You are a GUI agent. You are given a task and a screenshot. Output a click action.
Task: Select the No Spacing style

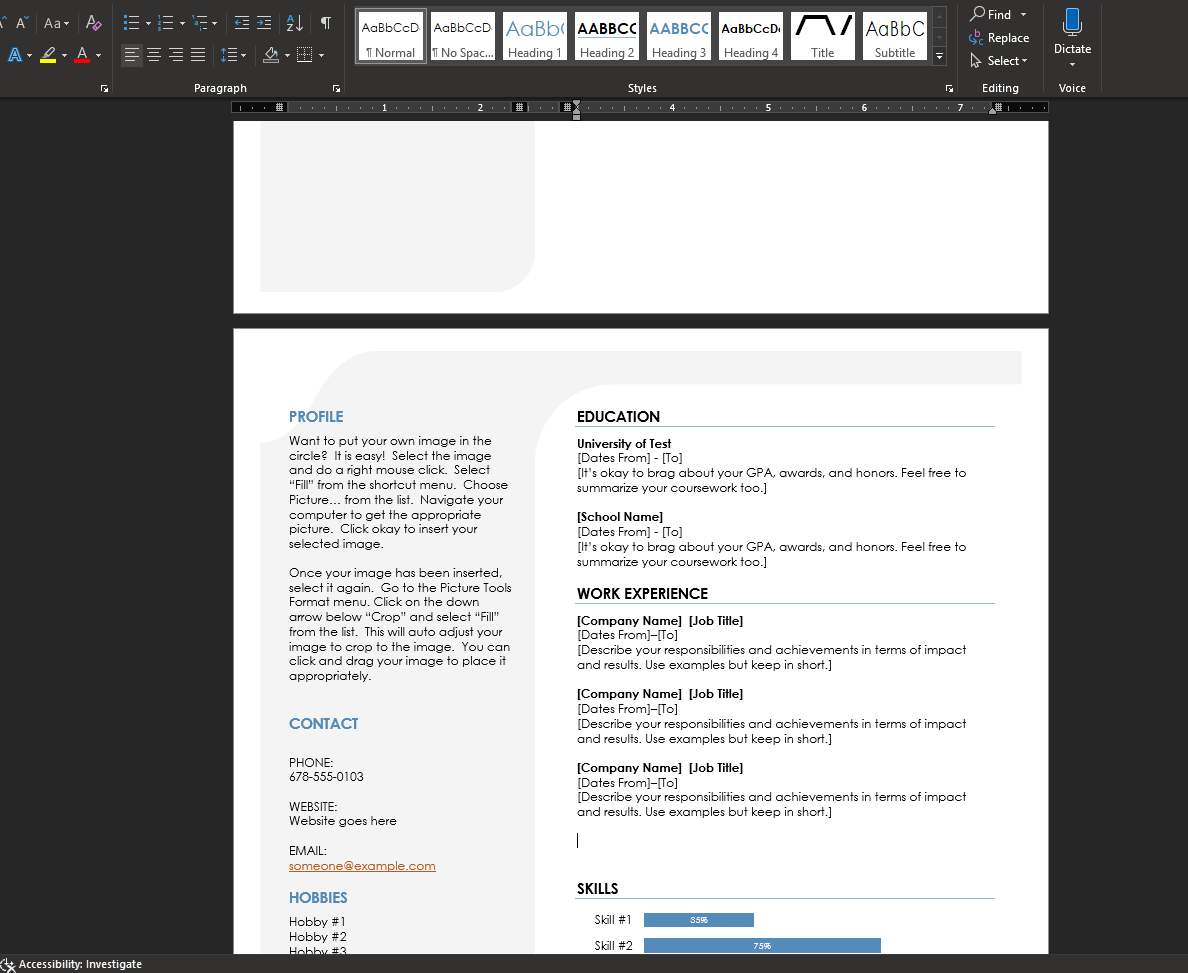463,36
